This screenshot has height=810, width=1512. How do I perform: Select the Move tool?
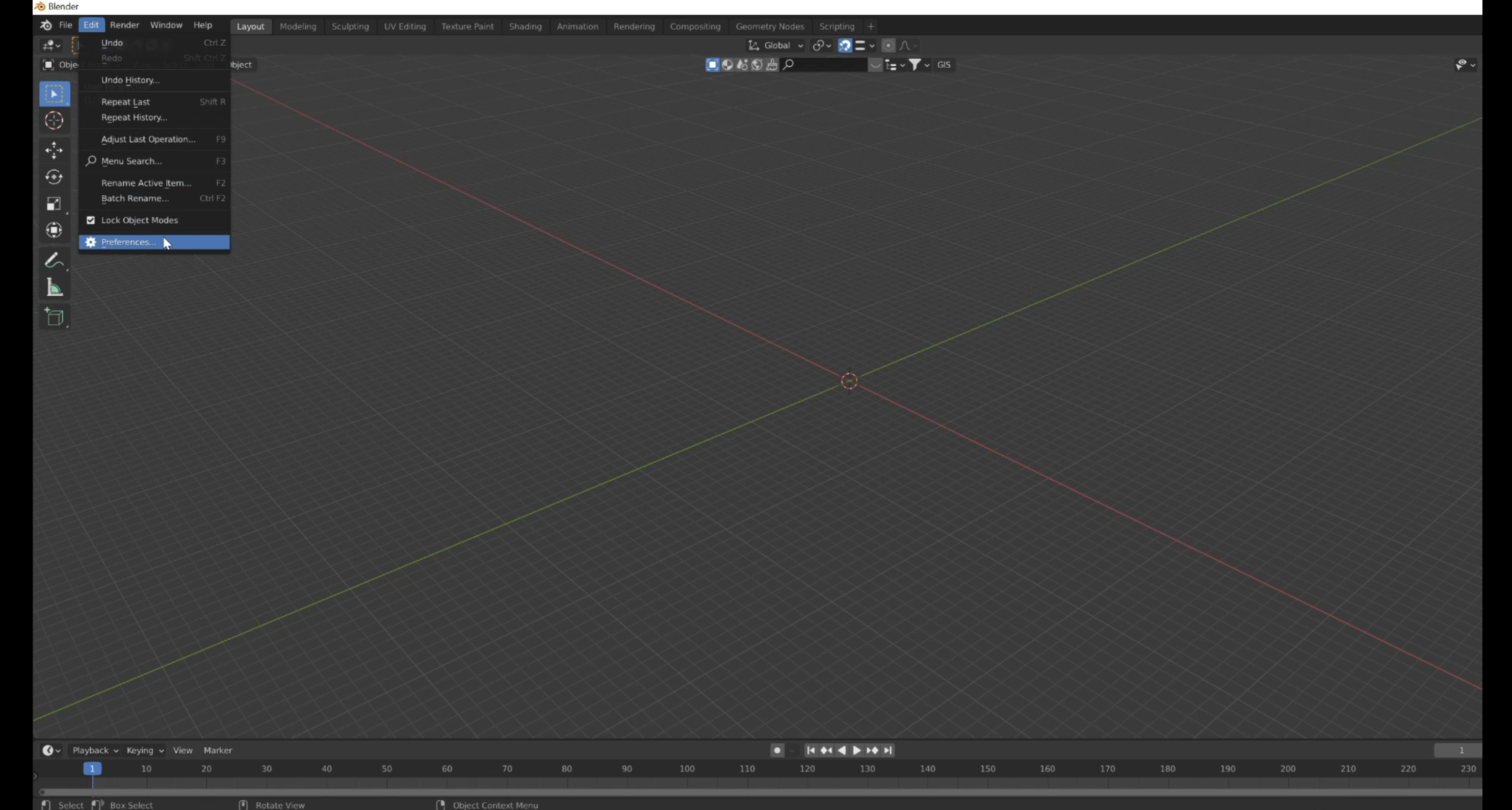[54, 150]
